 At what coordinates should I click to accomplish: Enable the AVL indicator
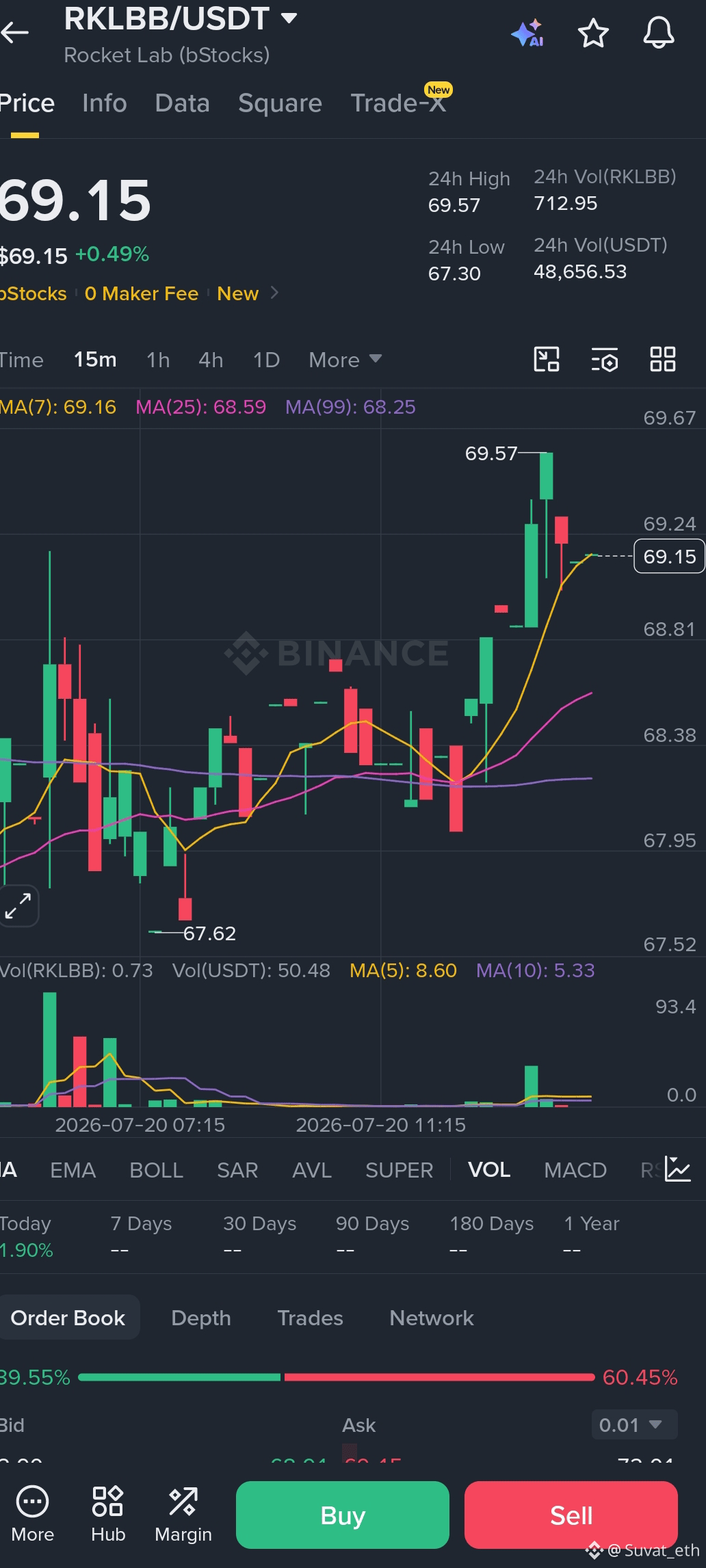coord(312,1170)
